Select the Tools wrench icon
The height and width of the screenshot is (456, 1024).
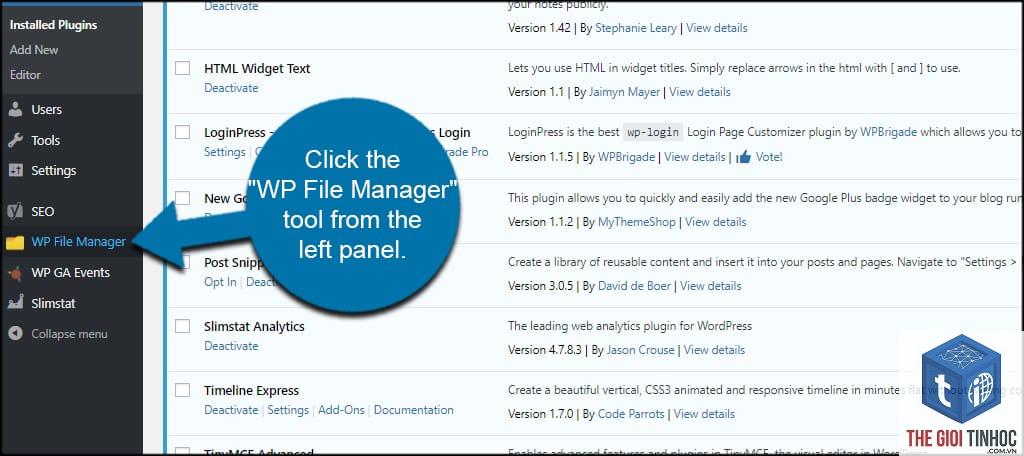16,140
